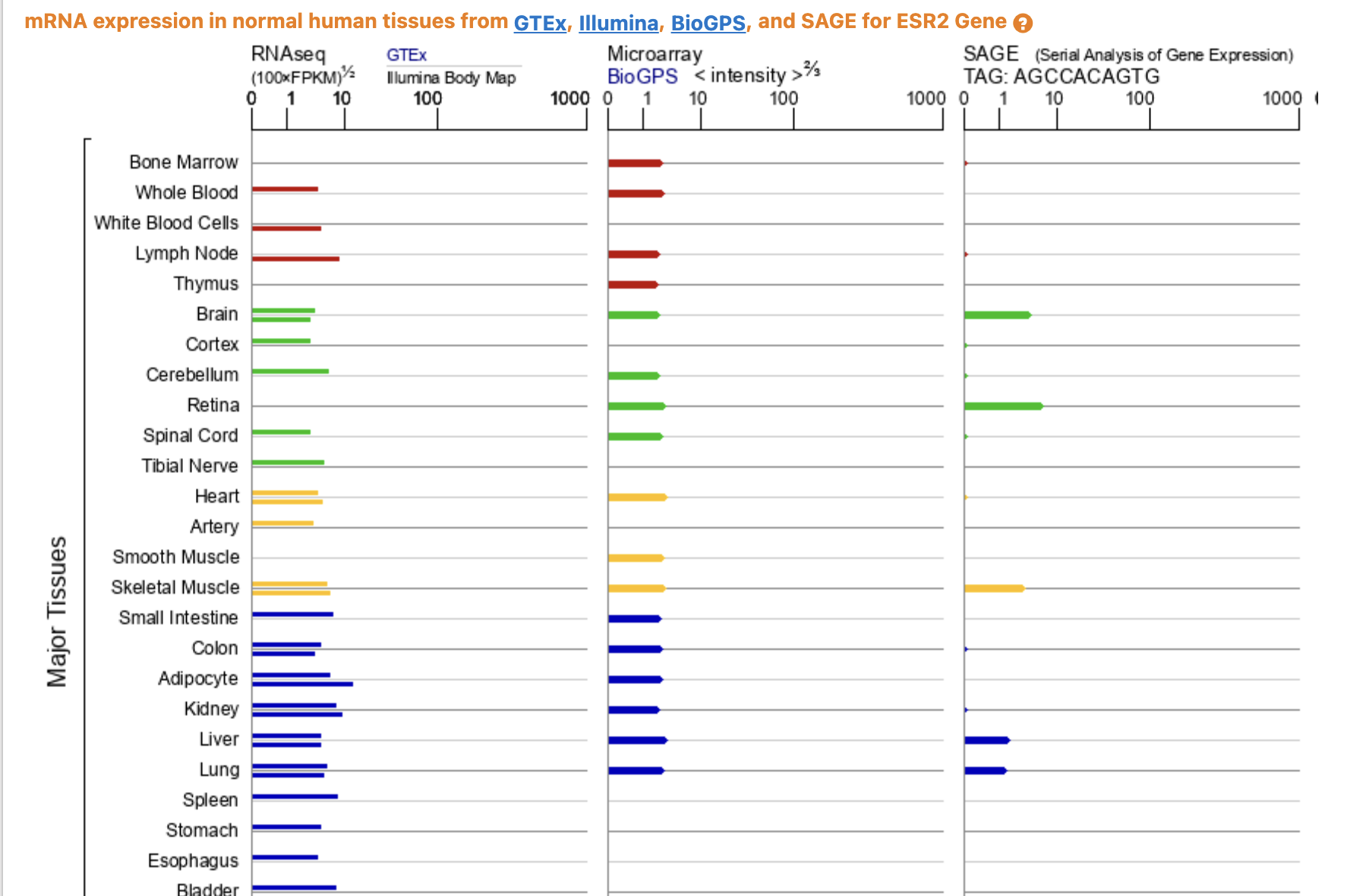Click the Tibial Nerve green RNAseq bar
Screen dimensions: 1347x896
click(x=288, y=462)
